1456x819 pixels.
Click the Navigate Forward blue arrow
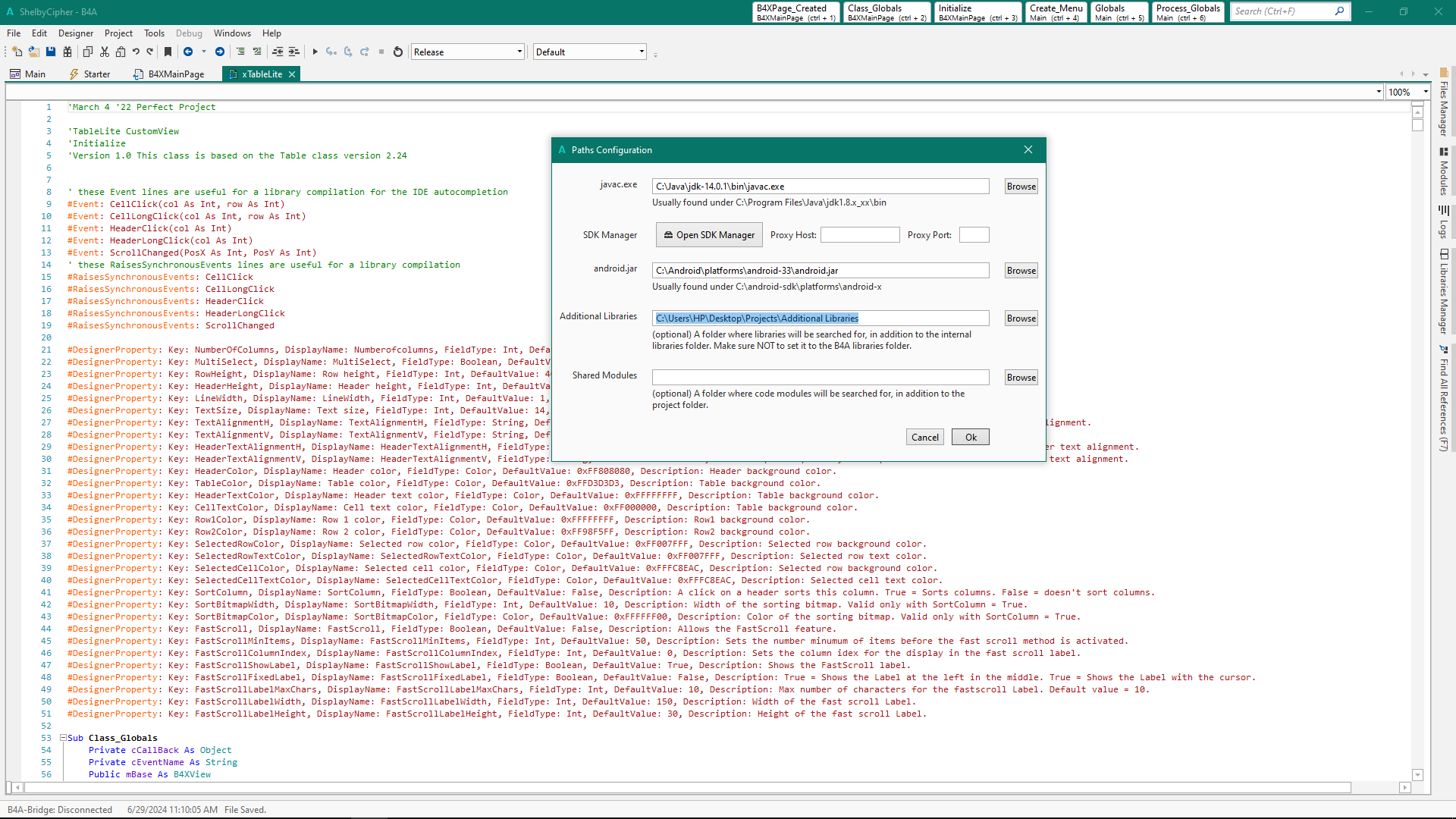point(220,52)
